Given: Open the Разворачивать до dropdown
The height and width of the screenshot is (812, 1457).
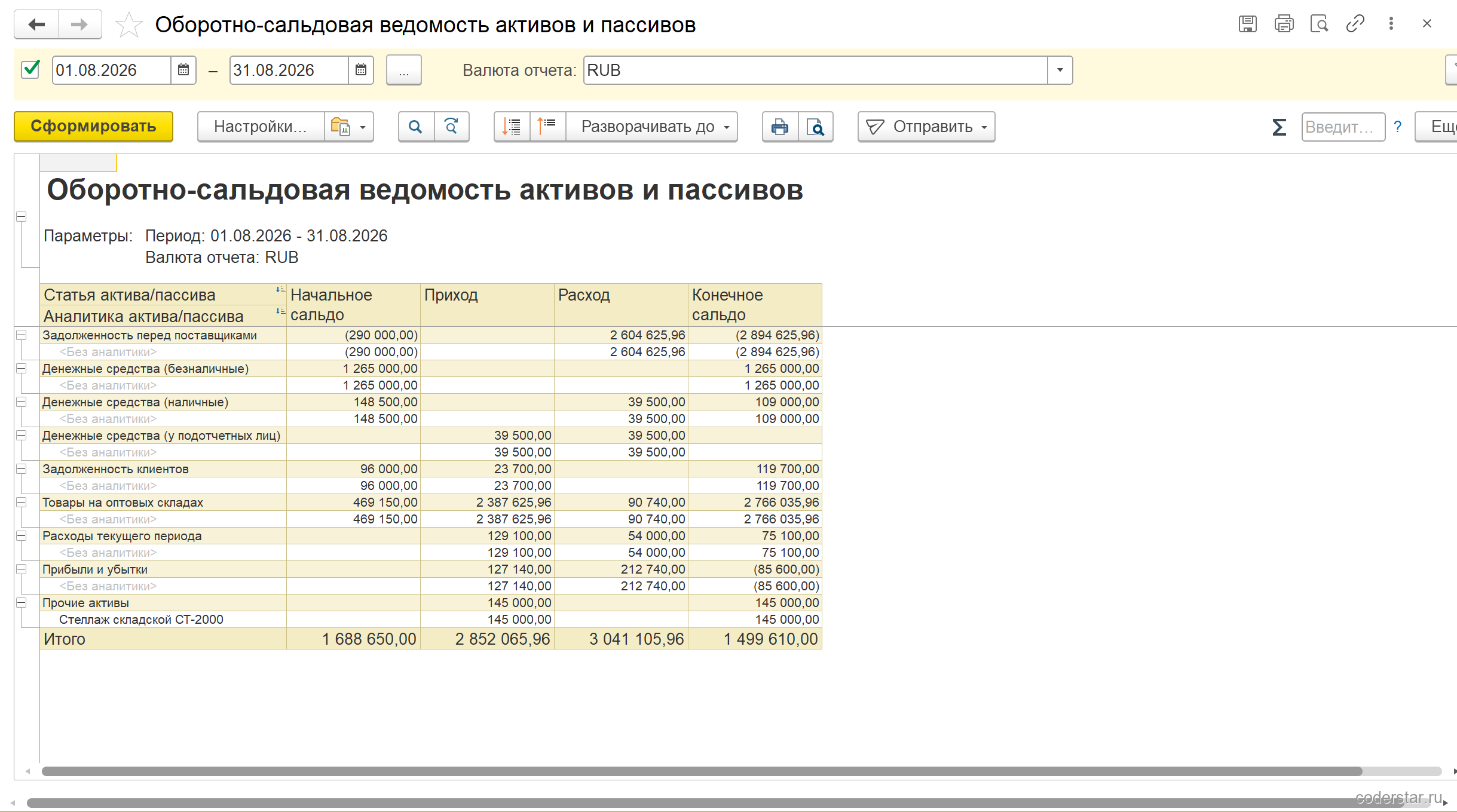Looking at the screenshot, I should (x=651, y=127).
